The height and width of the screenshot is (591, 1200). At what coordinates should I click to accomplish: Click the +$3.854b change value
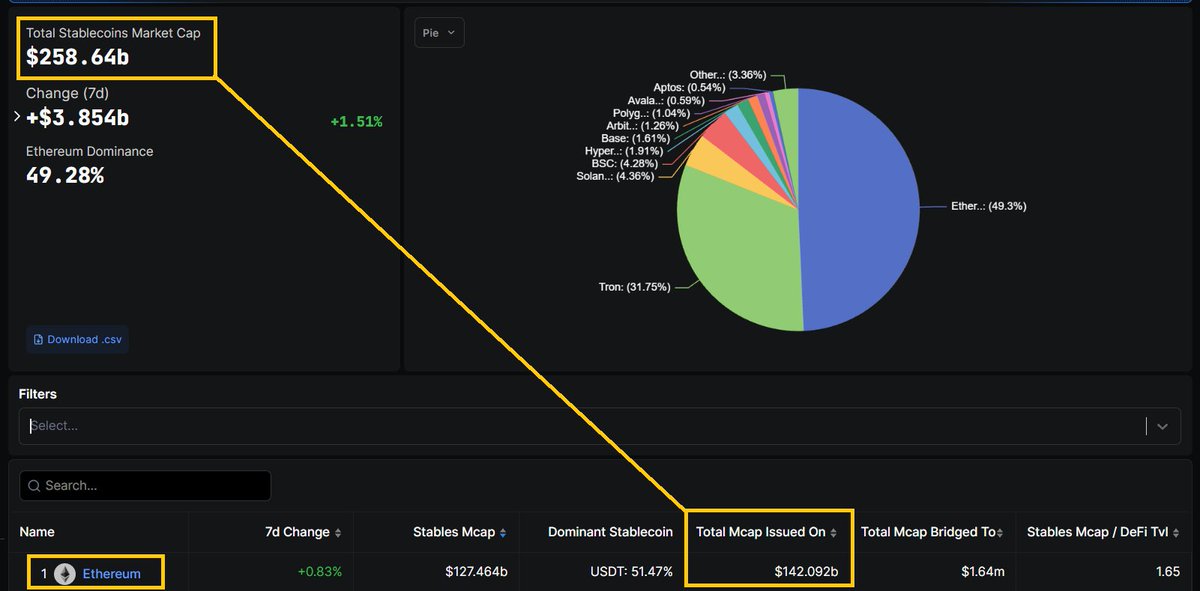[78, 117]
